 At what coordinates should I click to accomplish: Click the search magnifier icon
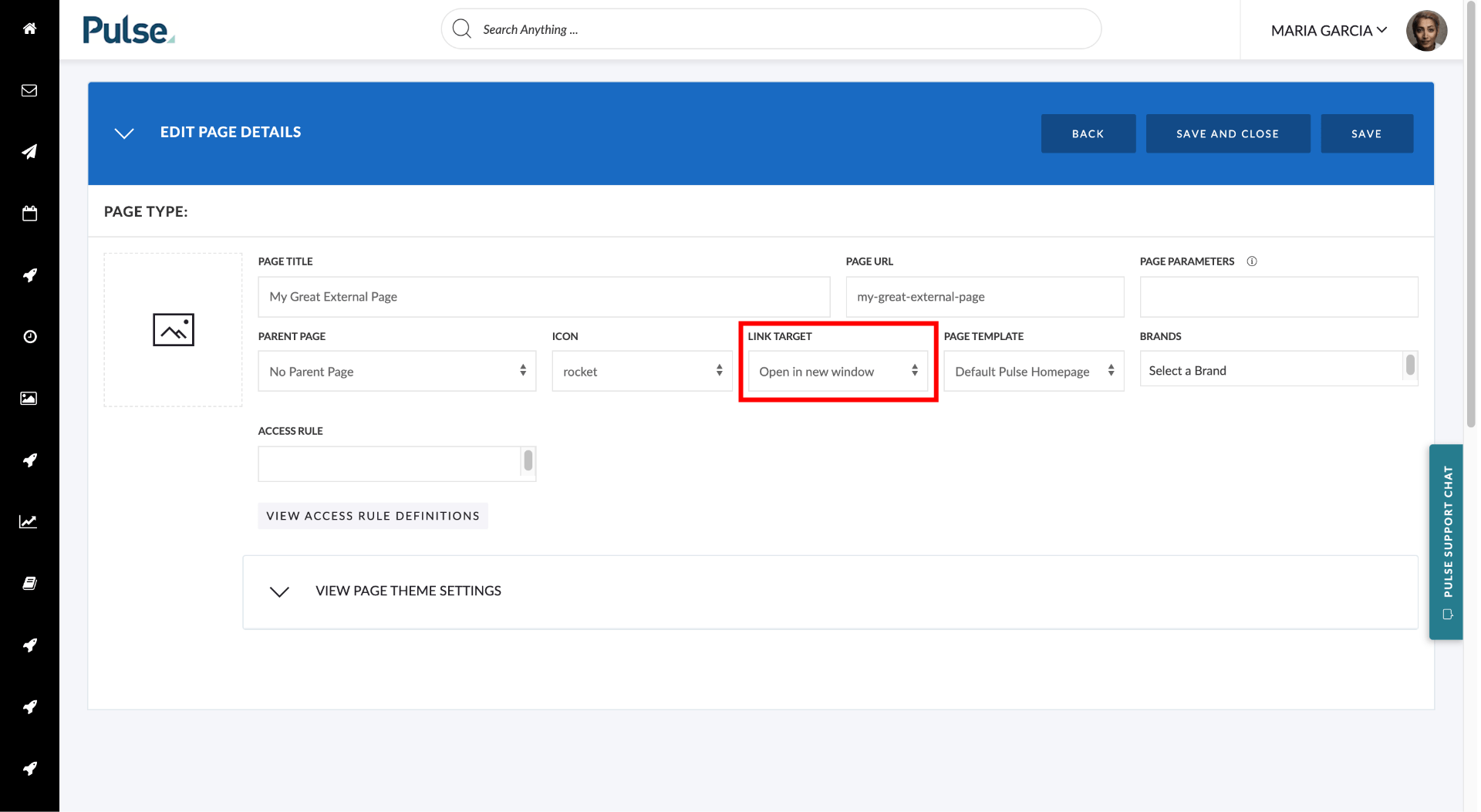tap(462, 29)
